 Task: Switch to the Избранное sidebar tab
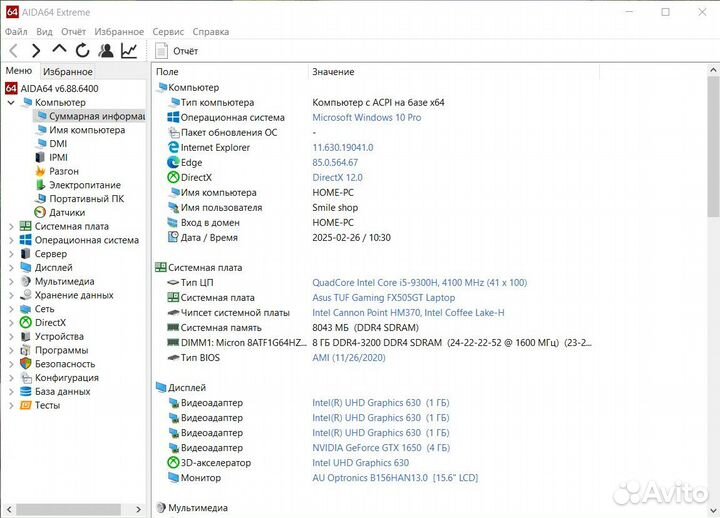coord(68,72)
